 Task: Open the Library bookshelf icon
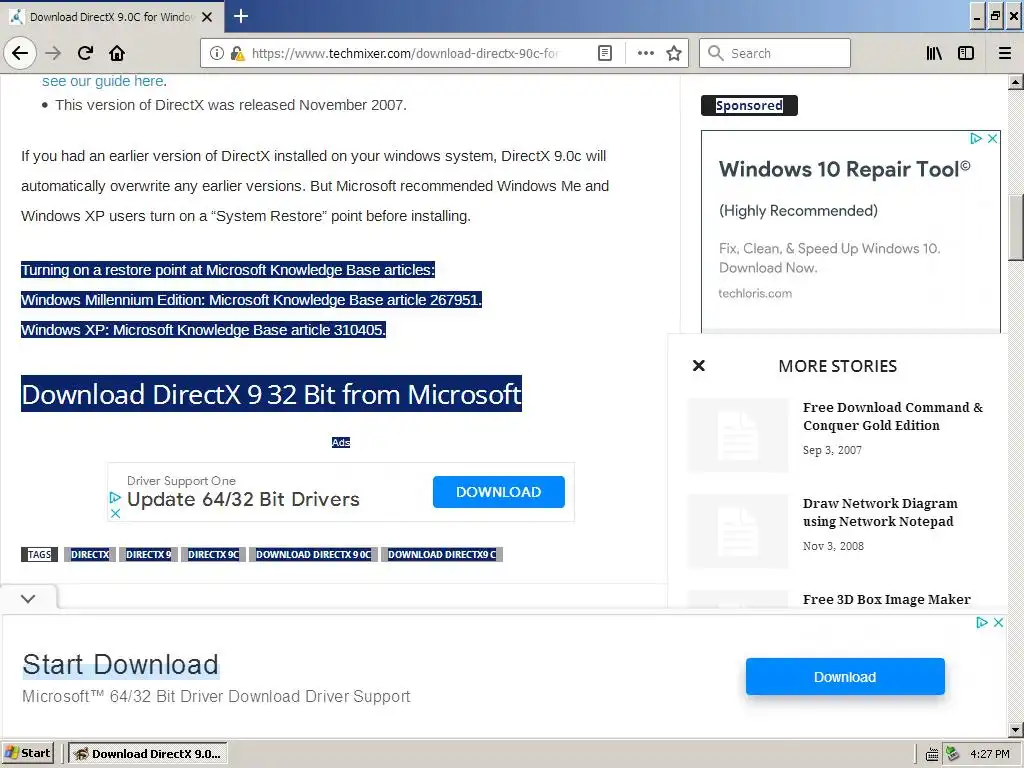coord(934,53)
